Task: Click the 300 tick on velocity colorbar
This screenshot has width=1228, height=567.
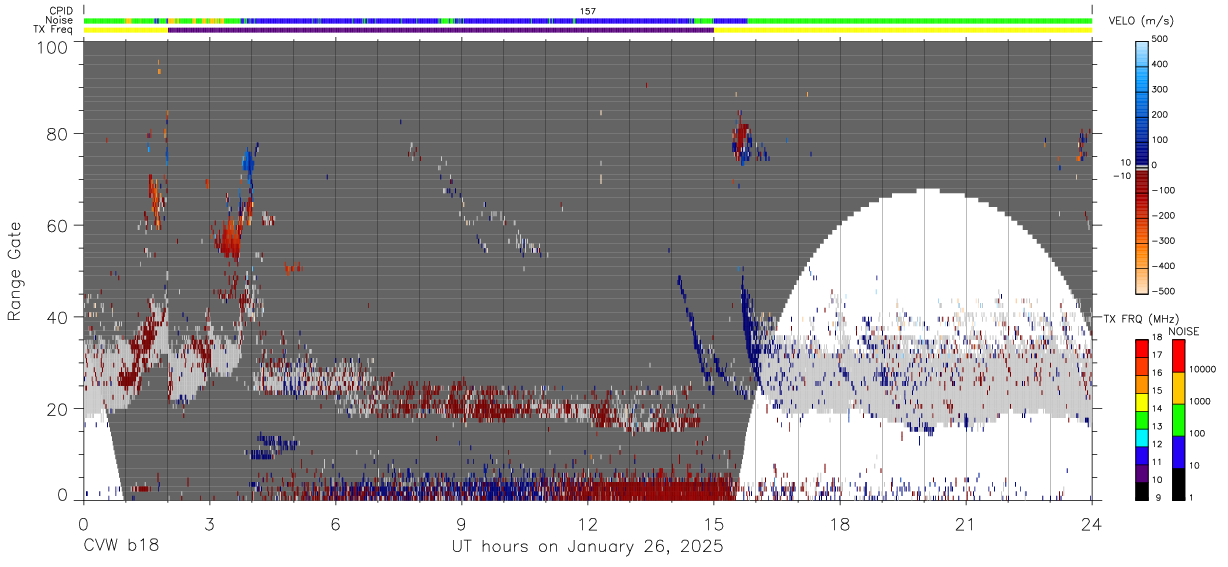Action: click(1159, 89)
